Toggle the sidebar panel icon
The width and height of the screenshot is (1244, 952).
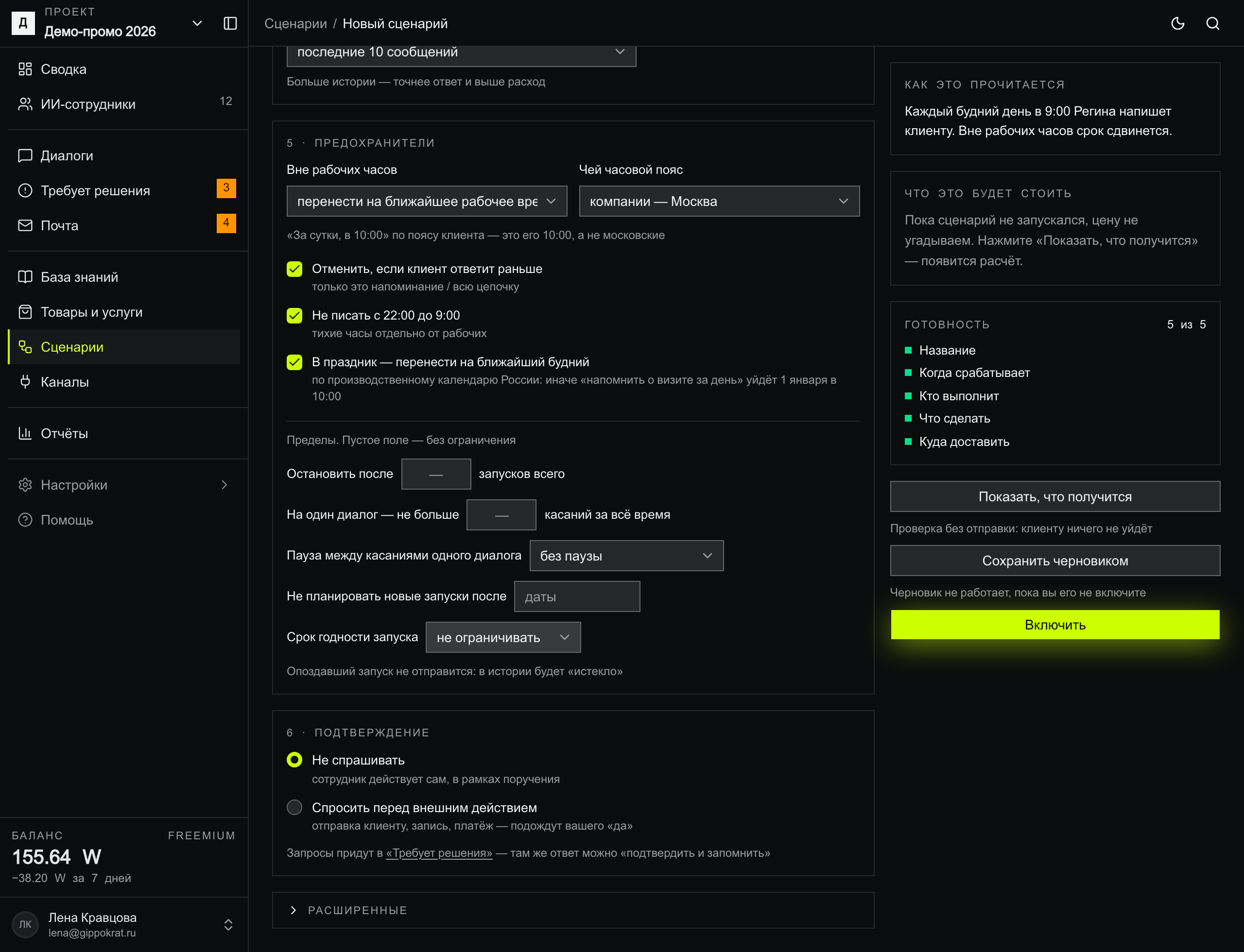coord(230,23)
